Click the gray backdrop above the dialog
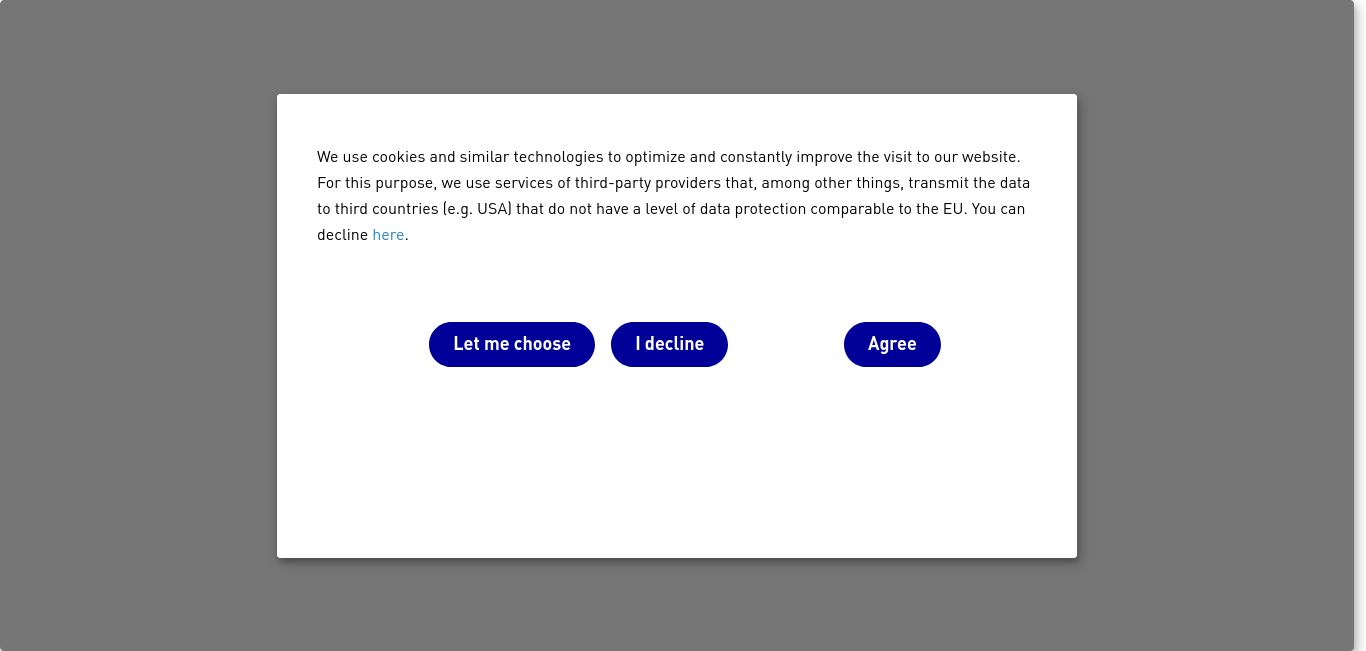 [x=677, y=47]
